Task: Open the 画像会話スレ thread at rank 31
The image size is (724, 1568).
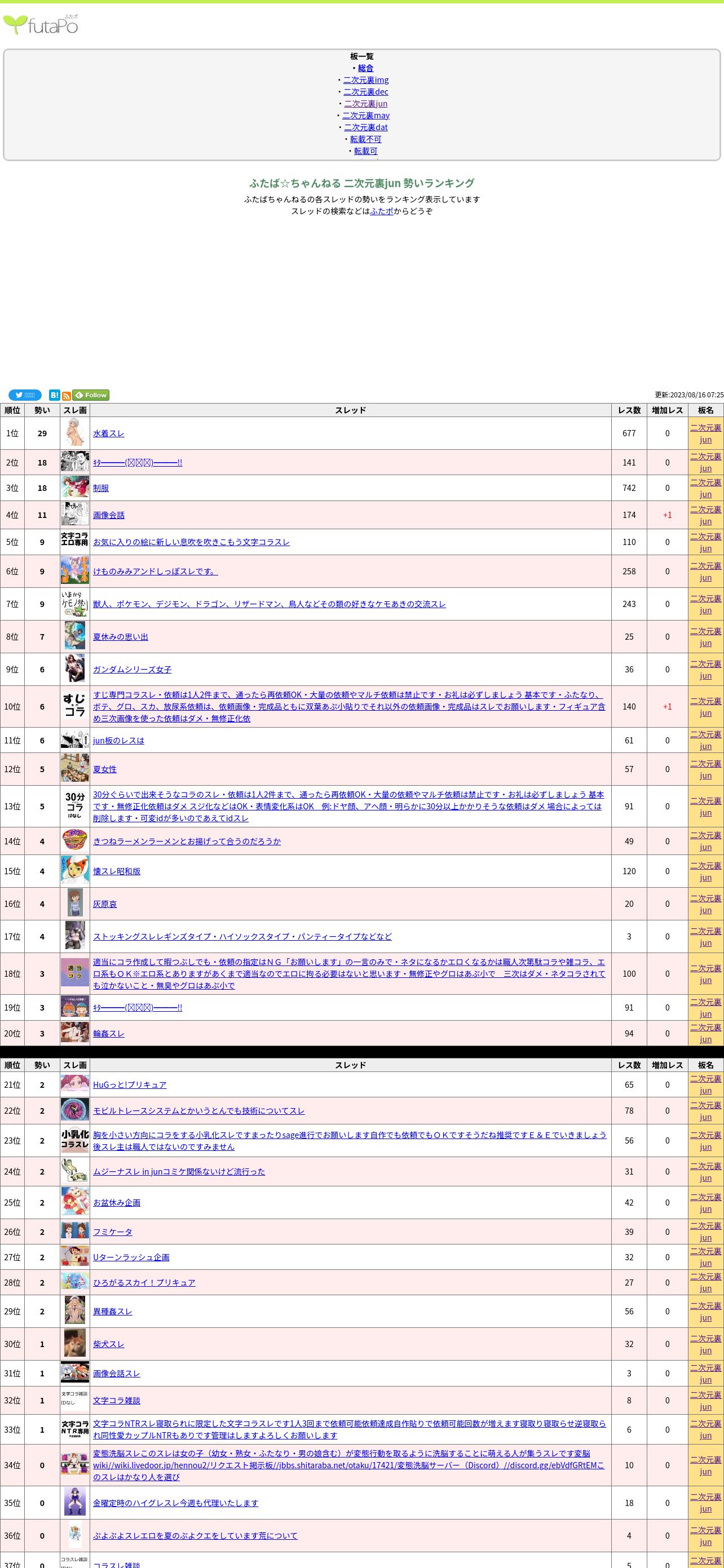Action: pyautogui.click(x=116, y=1373)
